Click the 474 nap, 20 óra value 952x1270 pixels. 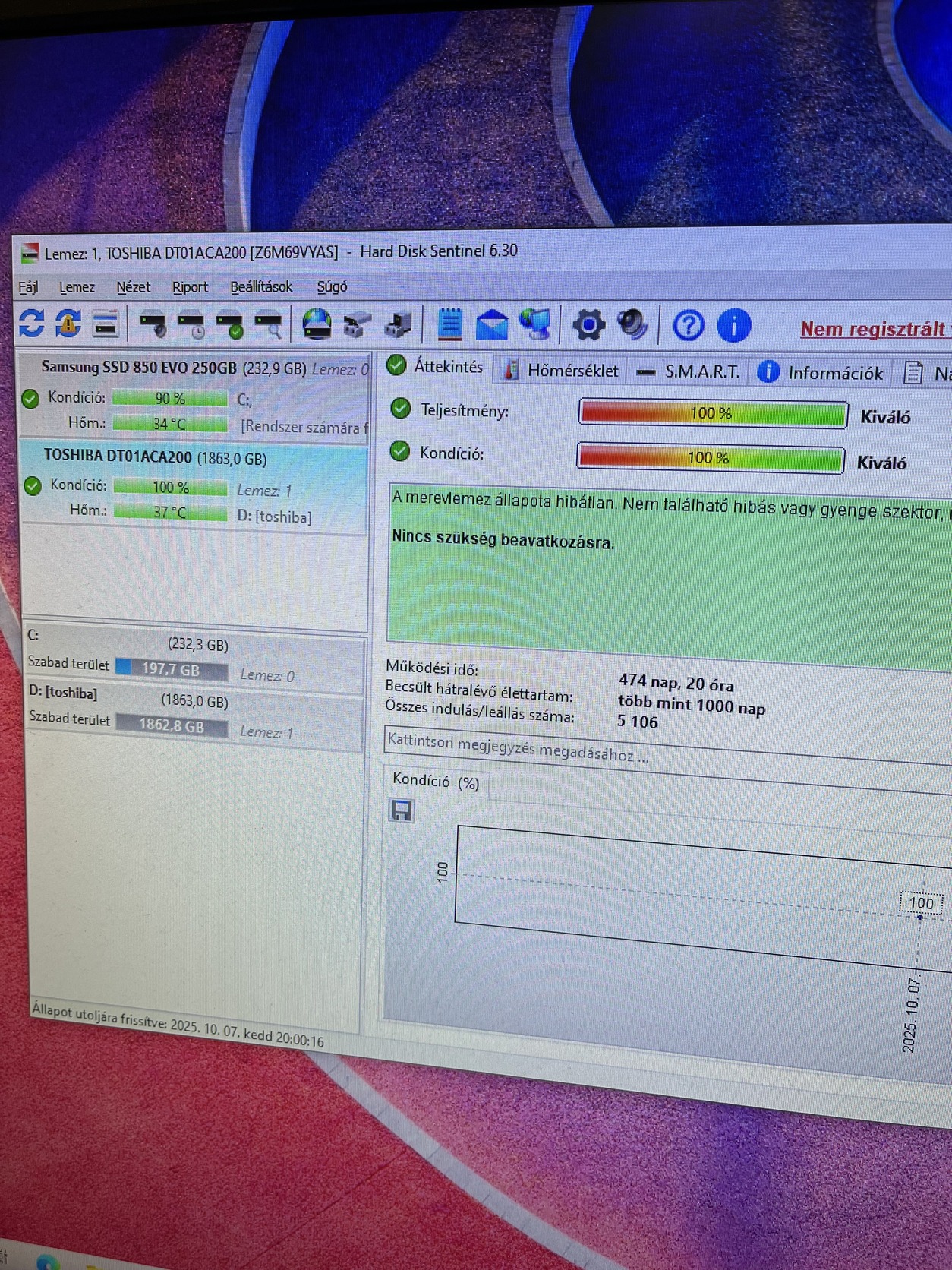(x=676, y=683)
